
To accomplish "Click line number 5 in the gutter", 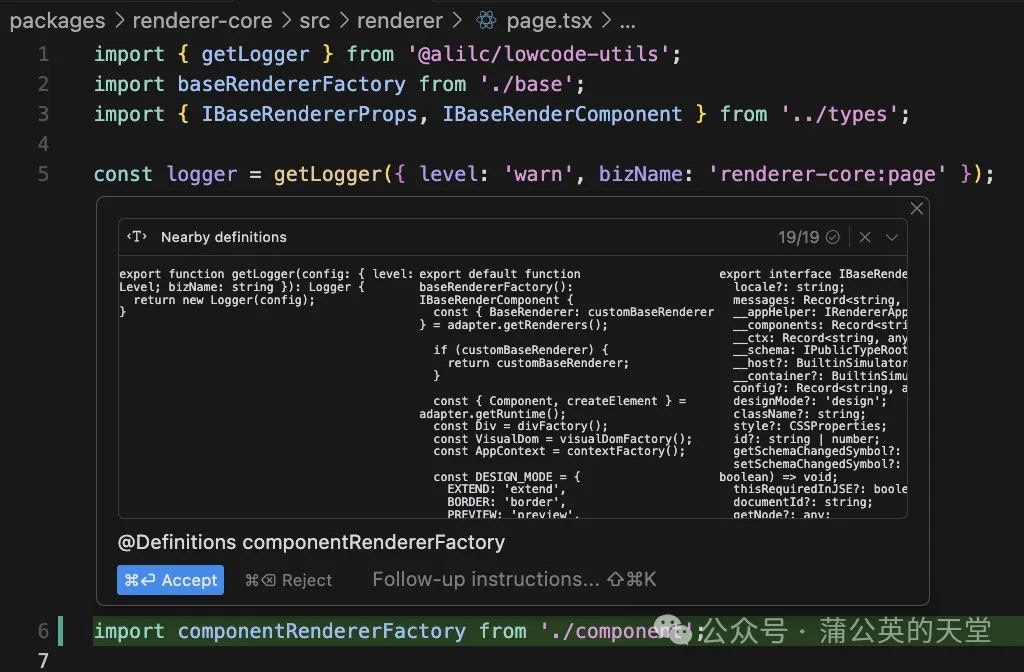I will [43, 174].
